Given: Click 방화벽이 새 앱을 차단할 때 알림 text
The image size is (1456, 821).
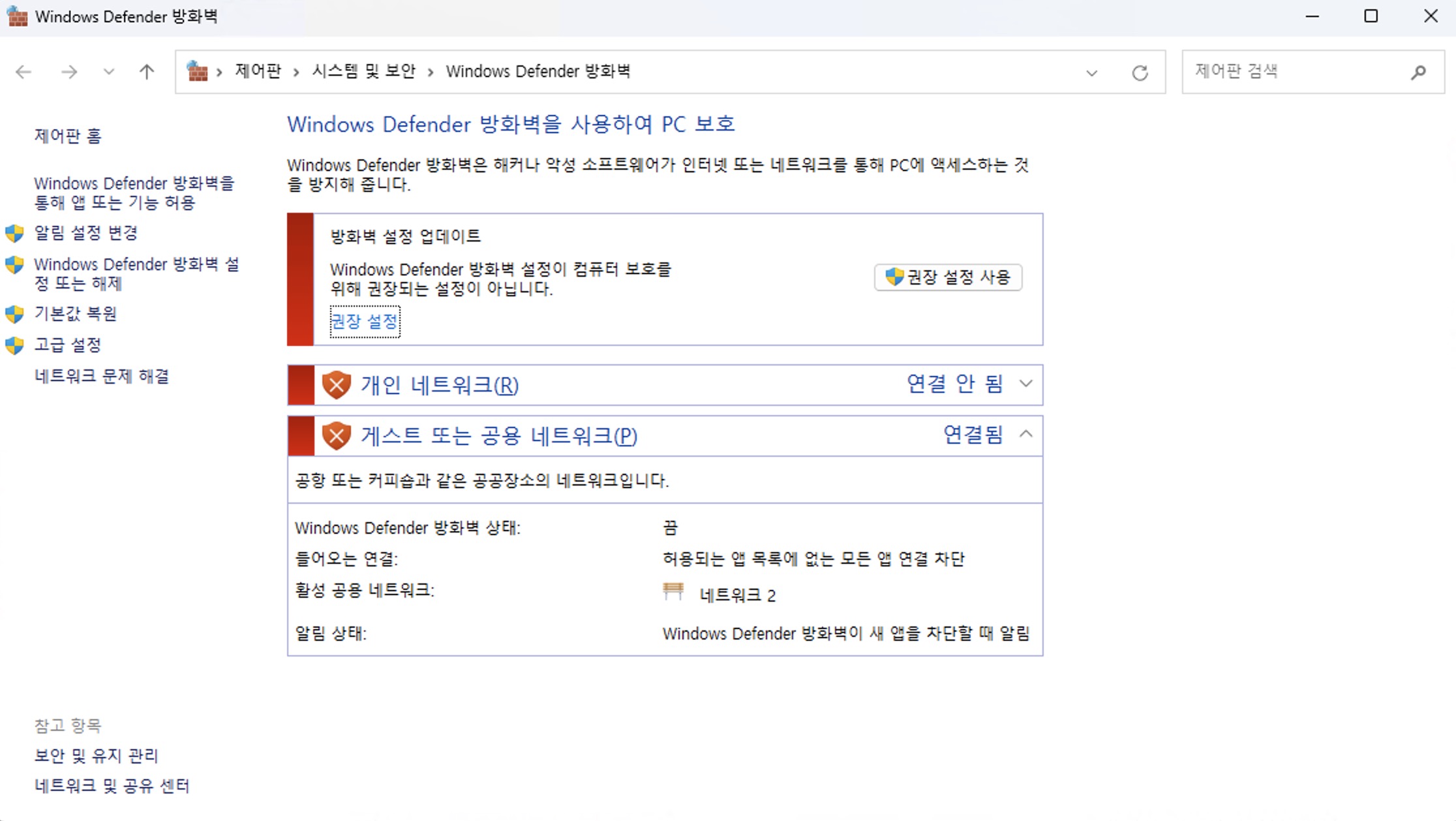Looking at the screenshot, I should coord(846,633).
